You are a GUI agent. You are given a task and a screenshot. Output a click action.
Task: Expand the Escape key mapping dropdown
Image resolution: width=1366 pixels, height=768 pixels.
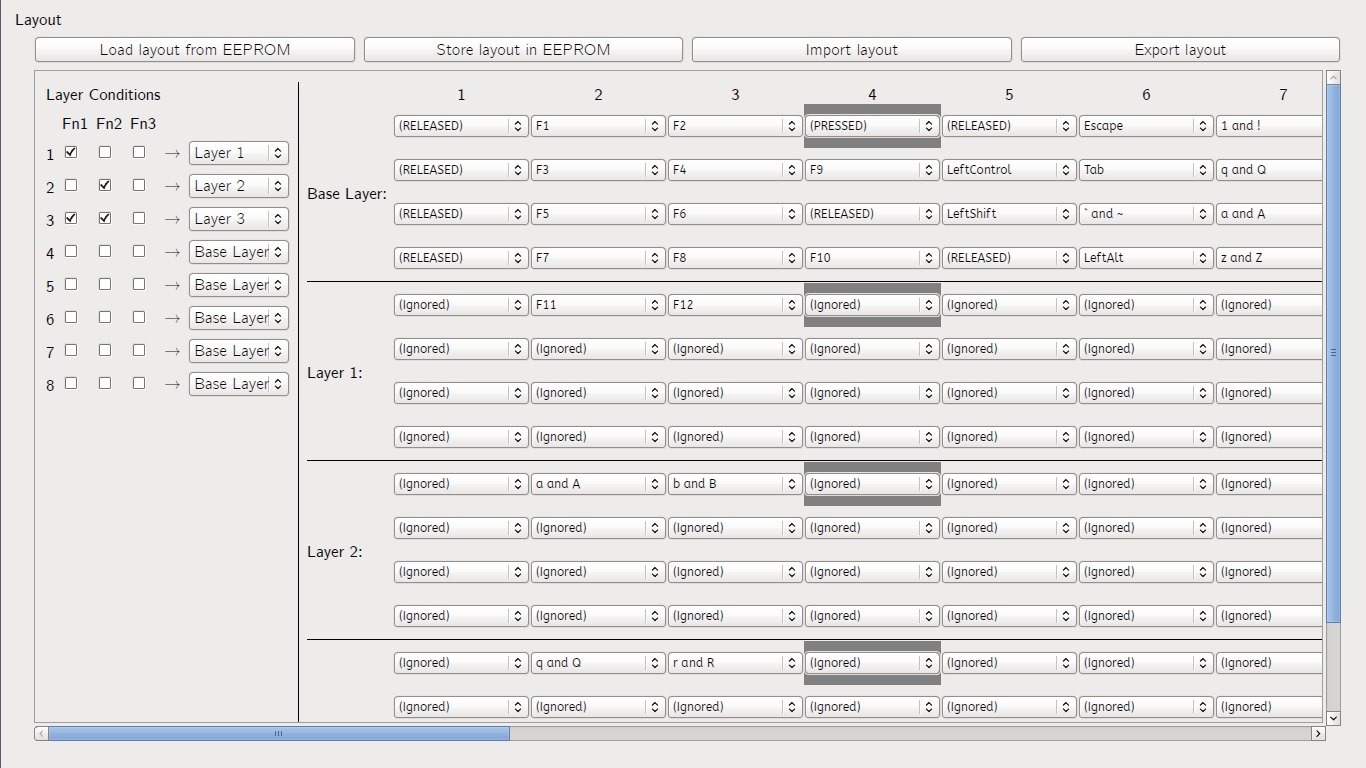click(x=1145, y=126)
